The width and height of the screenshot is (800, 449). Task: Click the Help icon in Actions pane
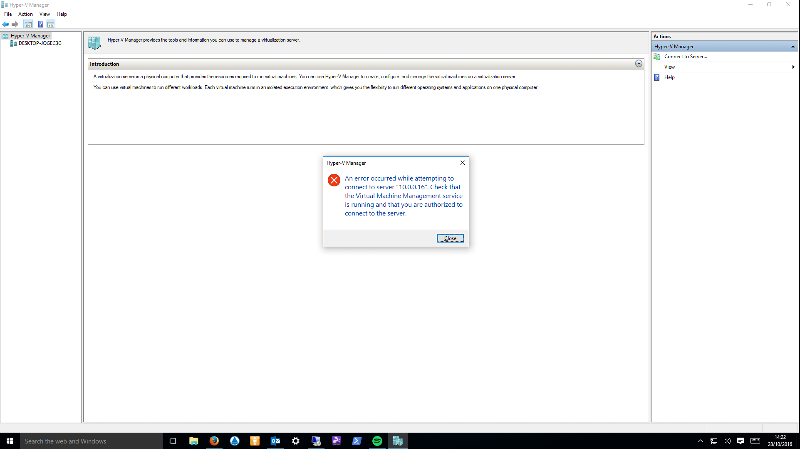(657, 78)
